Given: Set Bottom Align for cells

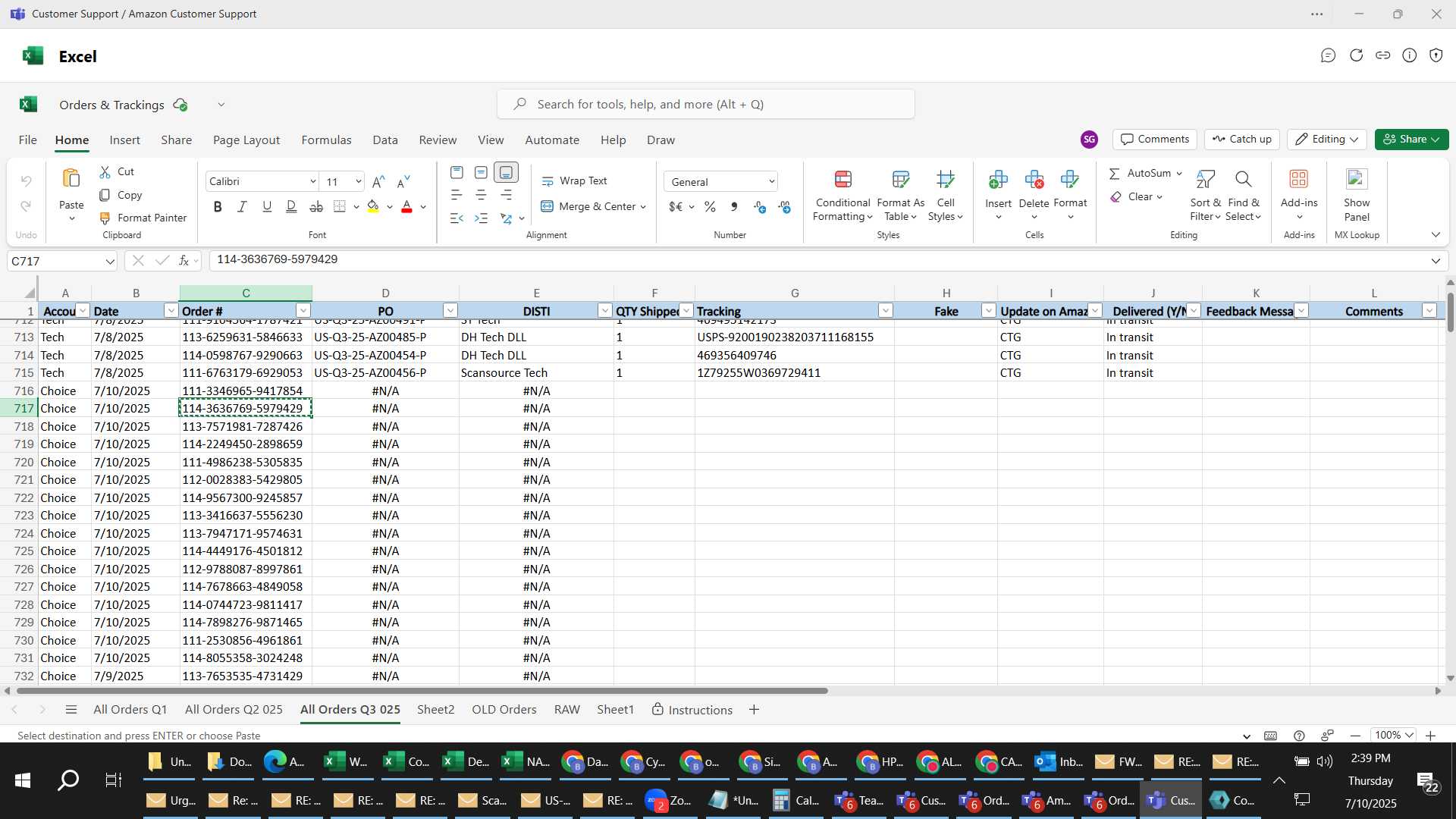Looking at the screenshot, I should click(x=506, y=173).
